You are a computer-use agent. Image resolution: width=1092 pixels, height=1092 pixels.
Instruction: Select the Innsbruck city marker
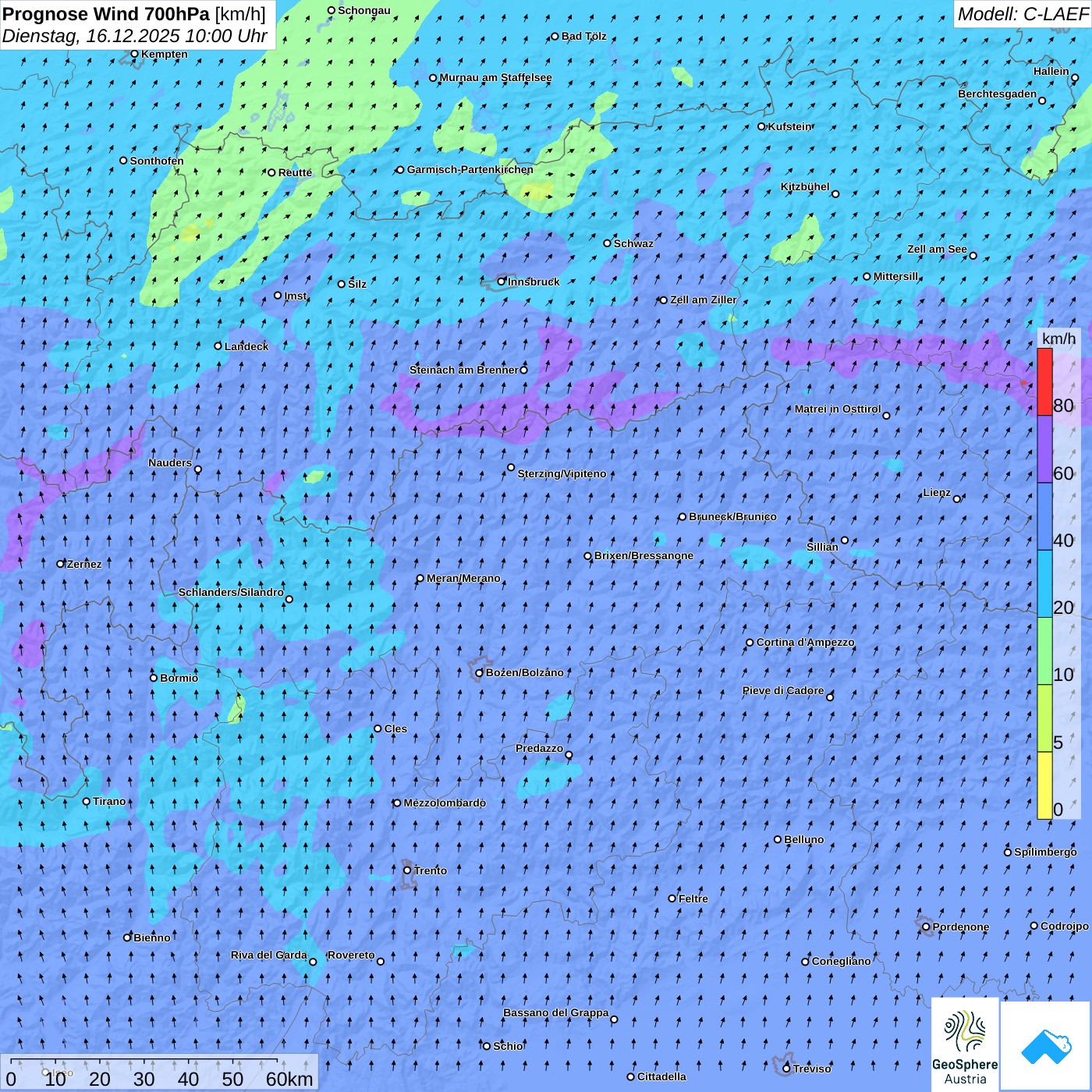(x=502, y=282)
